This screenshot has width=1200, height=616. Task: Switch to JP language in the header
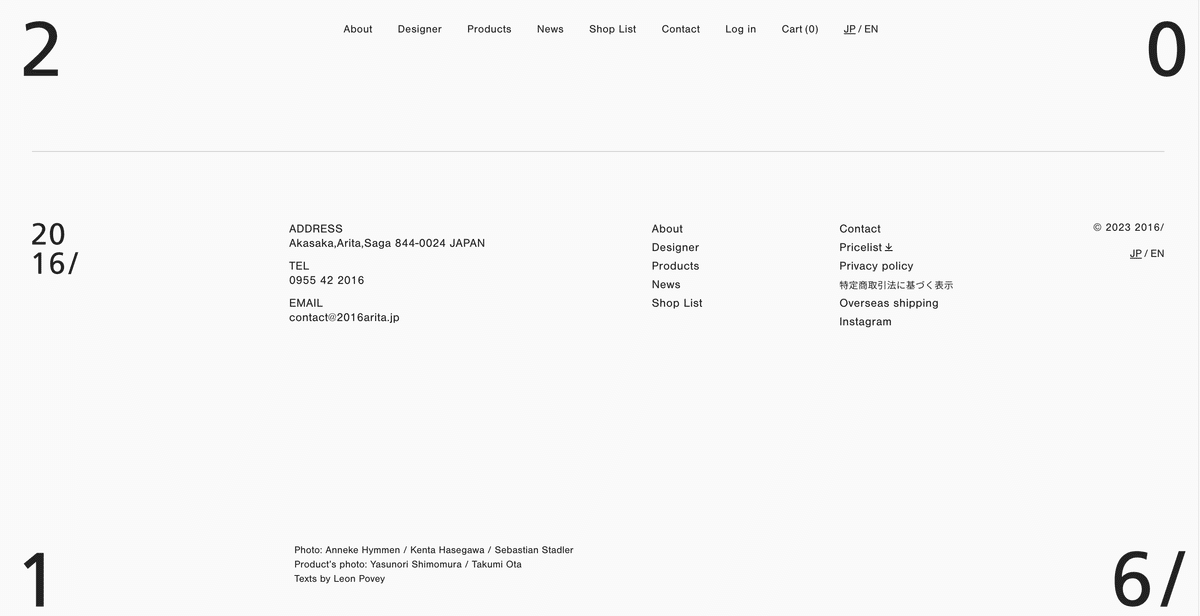click(x=850, y=29)
